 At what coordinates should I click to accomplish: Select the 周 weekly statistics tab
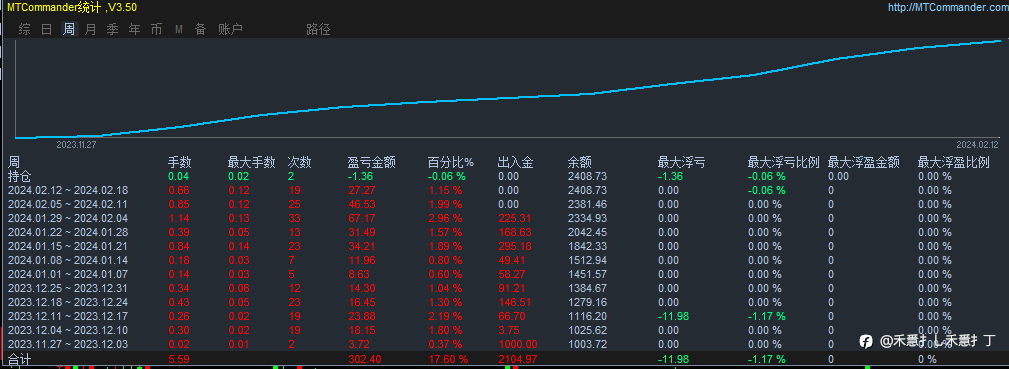pos(69,30)
